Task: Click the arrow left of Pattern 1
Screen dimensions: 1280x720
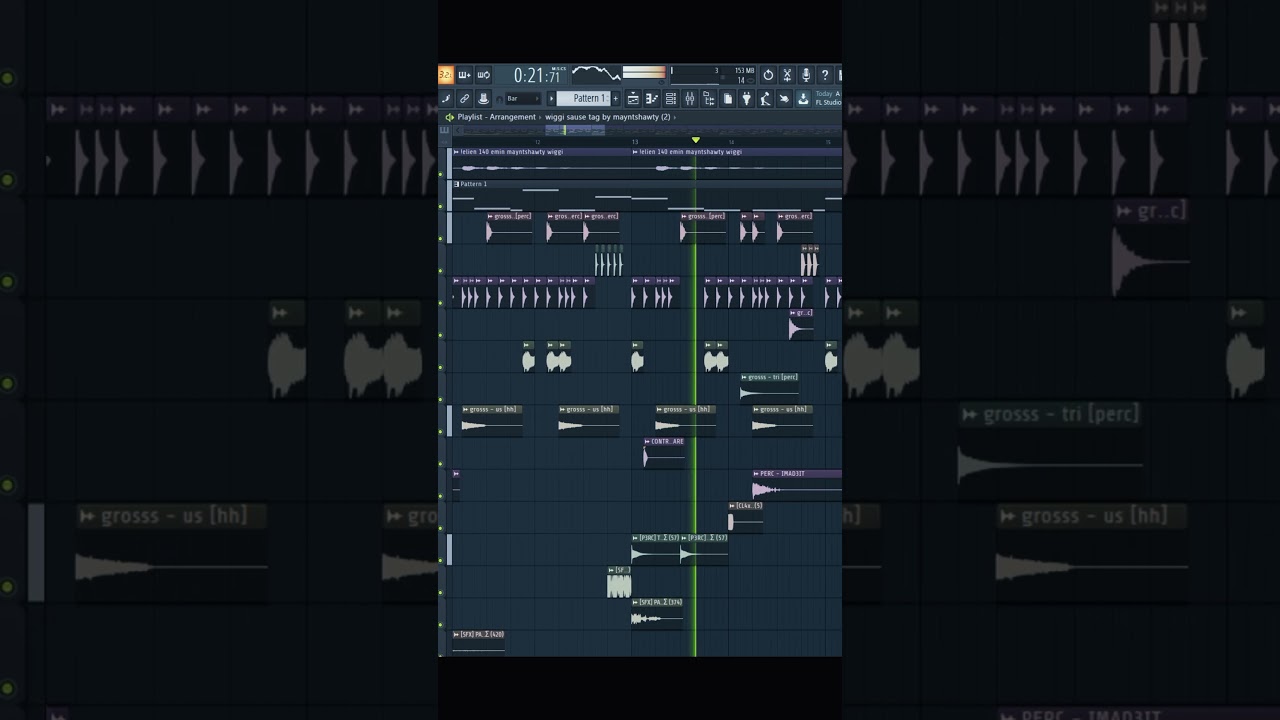Action: (x=551, y=98)
